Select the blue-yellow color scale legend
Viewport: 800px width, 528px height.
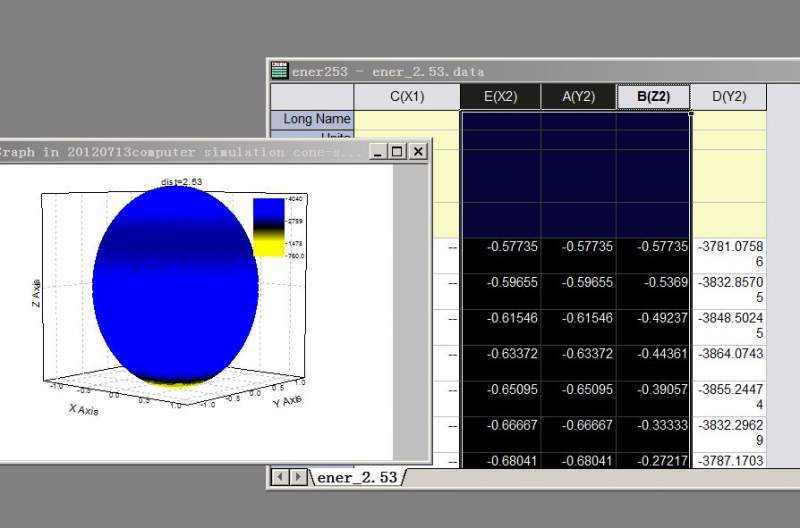tap(278, 227)
